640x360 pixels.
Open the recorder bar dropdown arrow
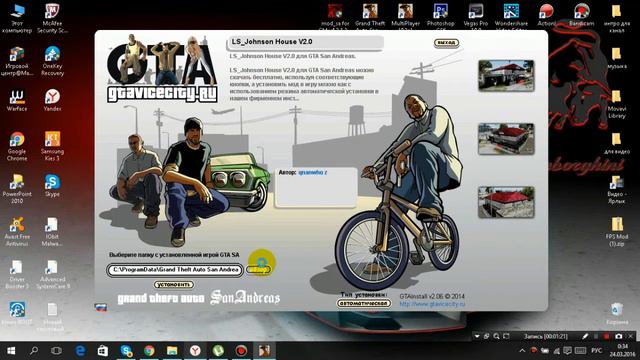476,336
